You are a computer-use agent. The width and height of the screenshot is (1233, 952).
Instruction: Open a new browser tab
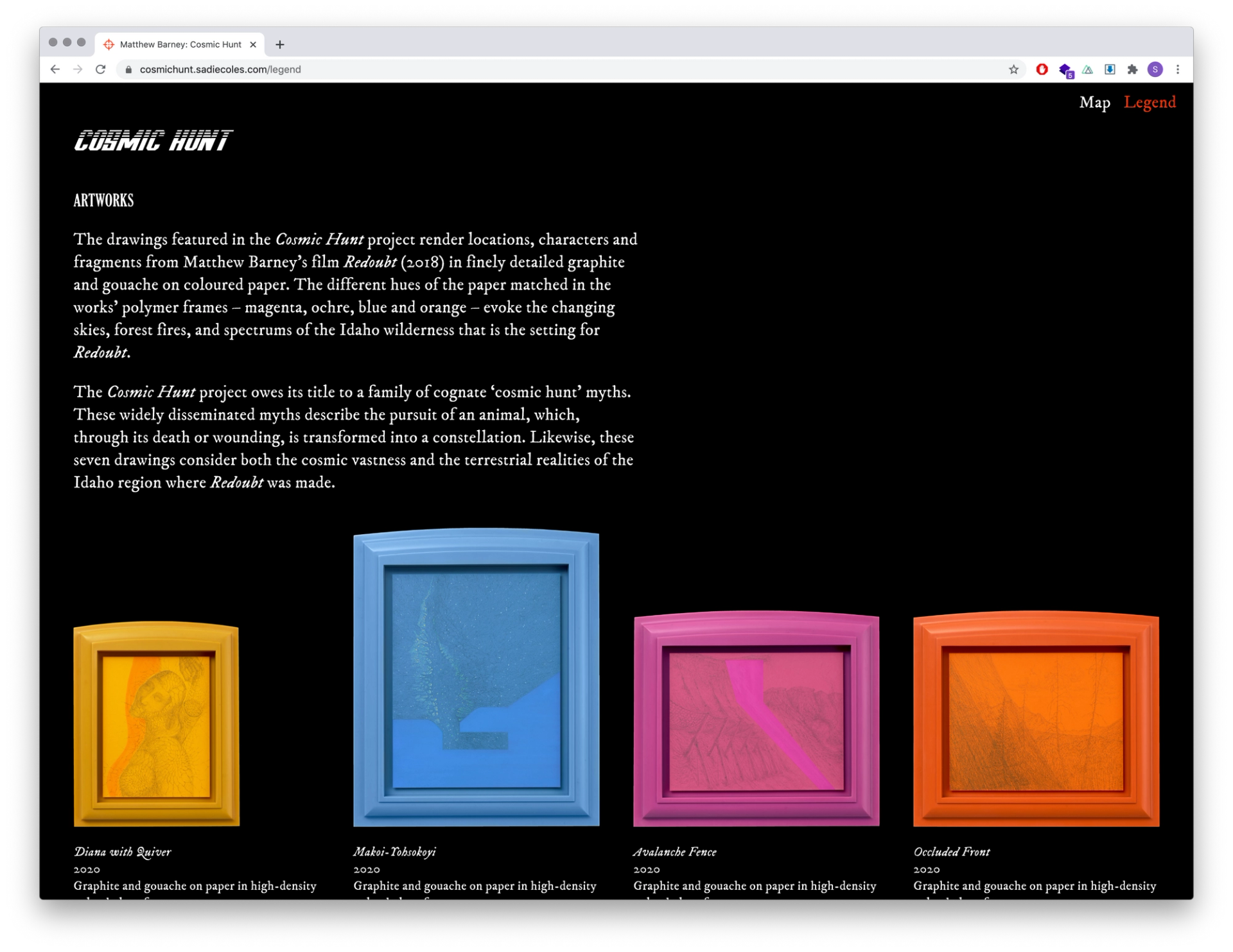coord(280,44)
